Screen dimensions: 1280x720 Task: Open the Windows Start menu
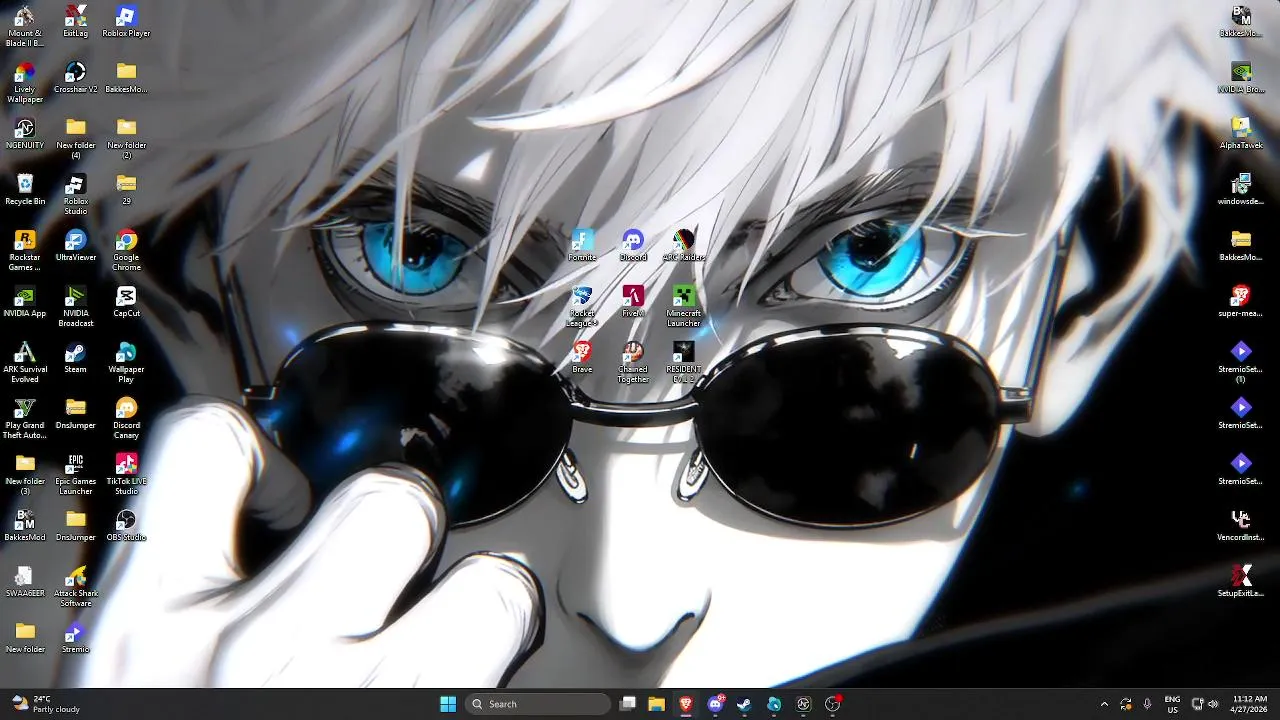[448, 704]
